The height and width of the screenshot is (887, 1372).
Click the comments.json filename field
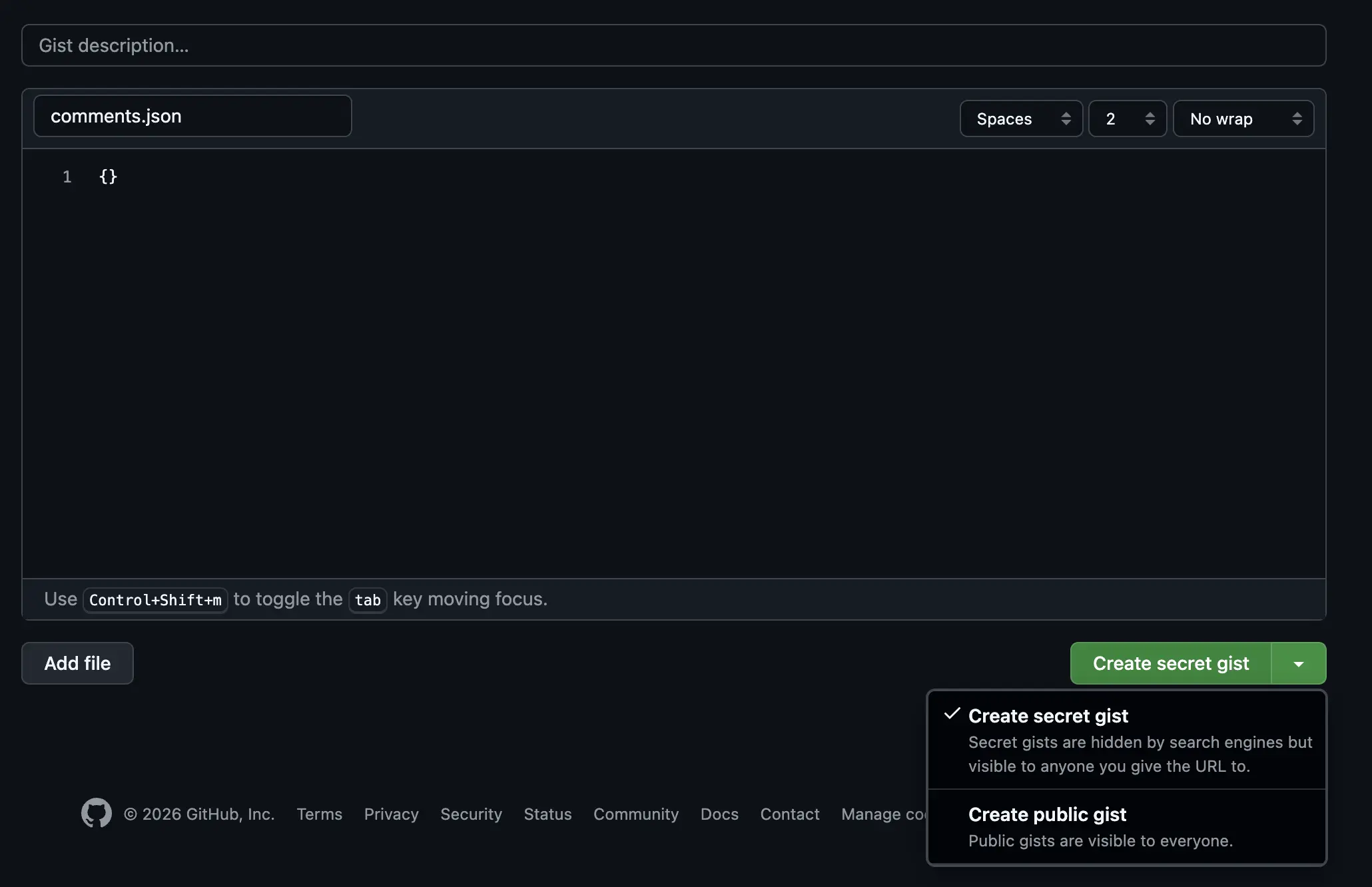point(192,115)
